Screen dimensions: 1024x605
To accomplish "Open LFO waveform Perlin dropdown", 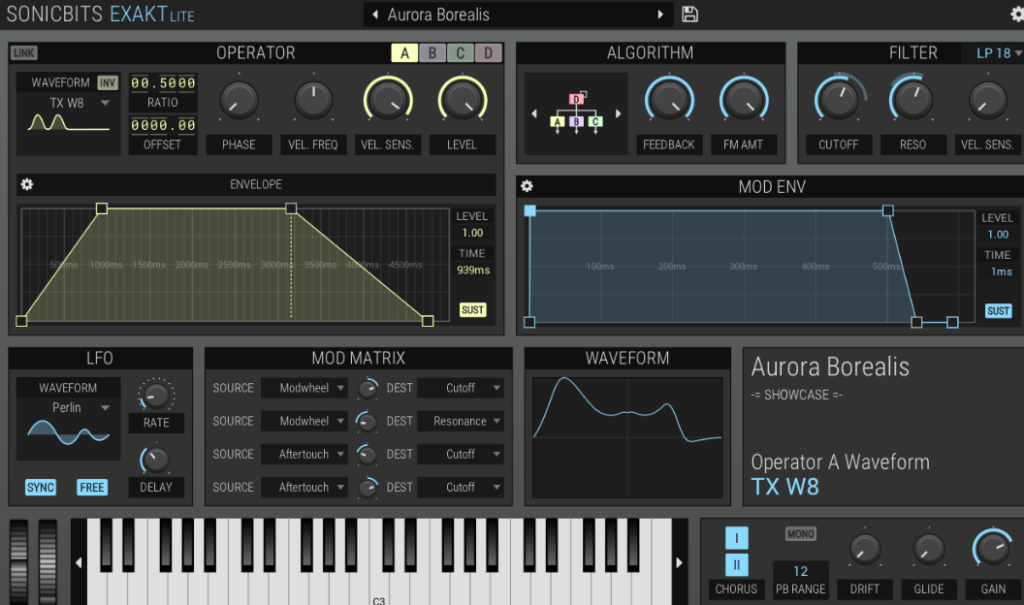I will click(x=69, y=407).
